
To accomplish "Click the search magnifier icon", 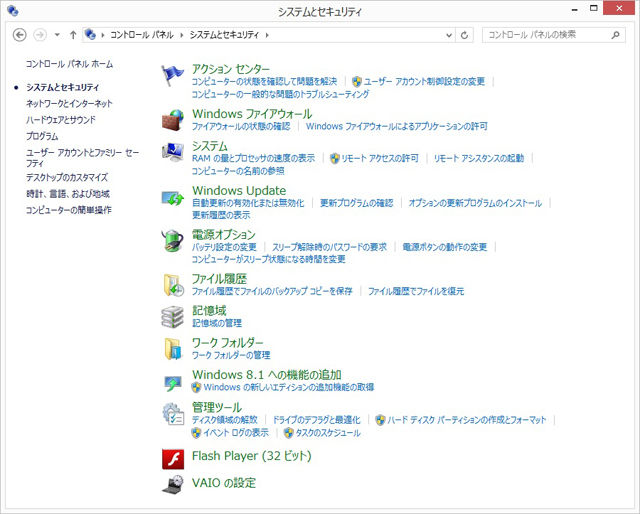I will [x=616, y=35].
